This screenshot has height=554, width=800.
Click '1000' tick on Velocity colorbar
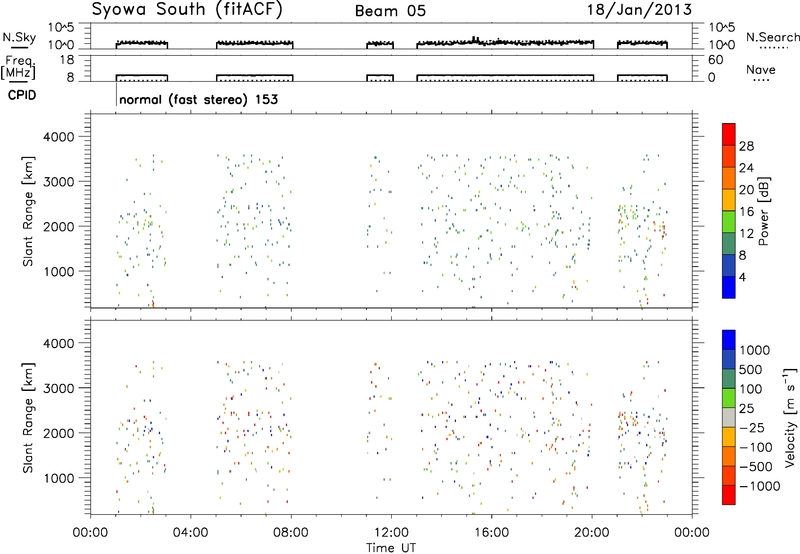click(754, 350)
